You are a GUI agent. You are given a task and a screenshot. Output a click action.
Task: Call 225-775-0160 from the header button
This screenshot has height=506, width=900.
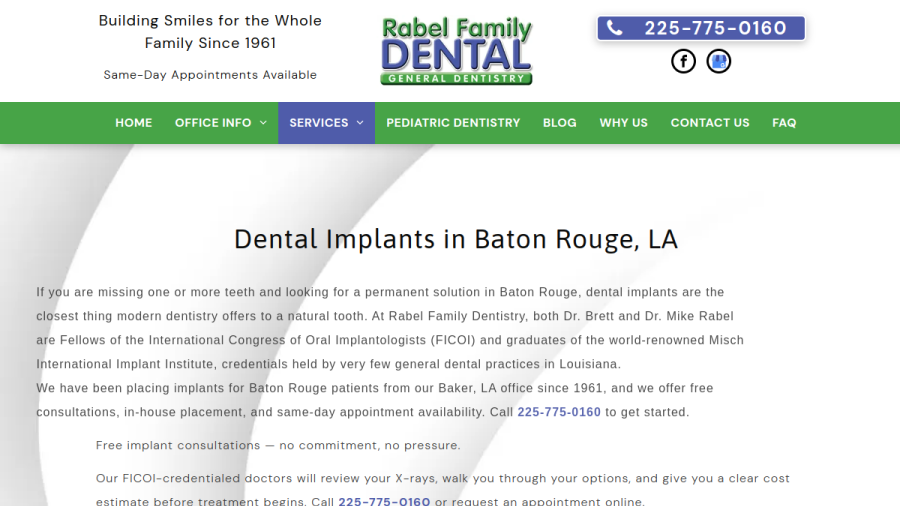click(x=701, y=28)
